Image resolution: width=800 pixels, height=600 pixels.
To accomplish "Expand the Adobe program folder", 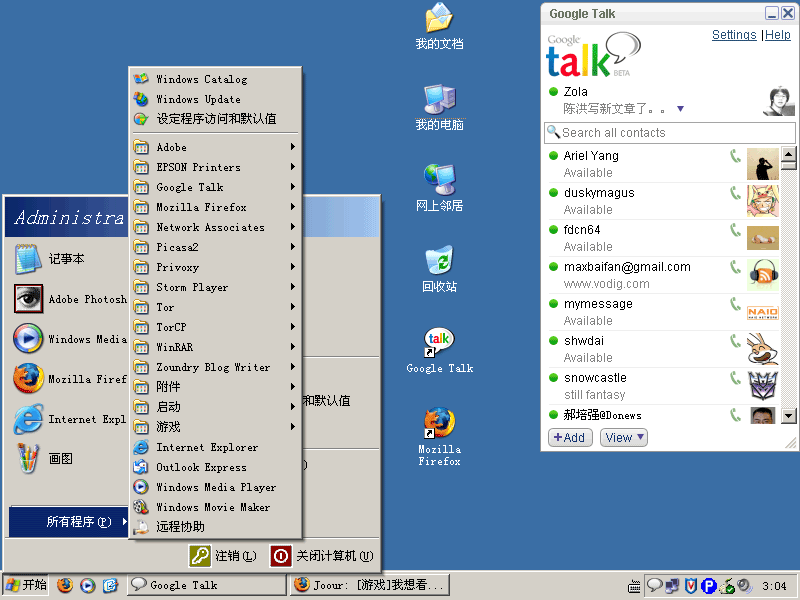I will 214,147.
